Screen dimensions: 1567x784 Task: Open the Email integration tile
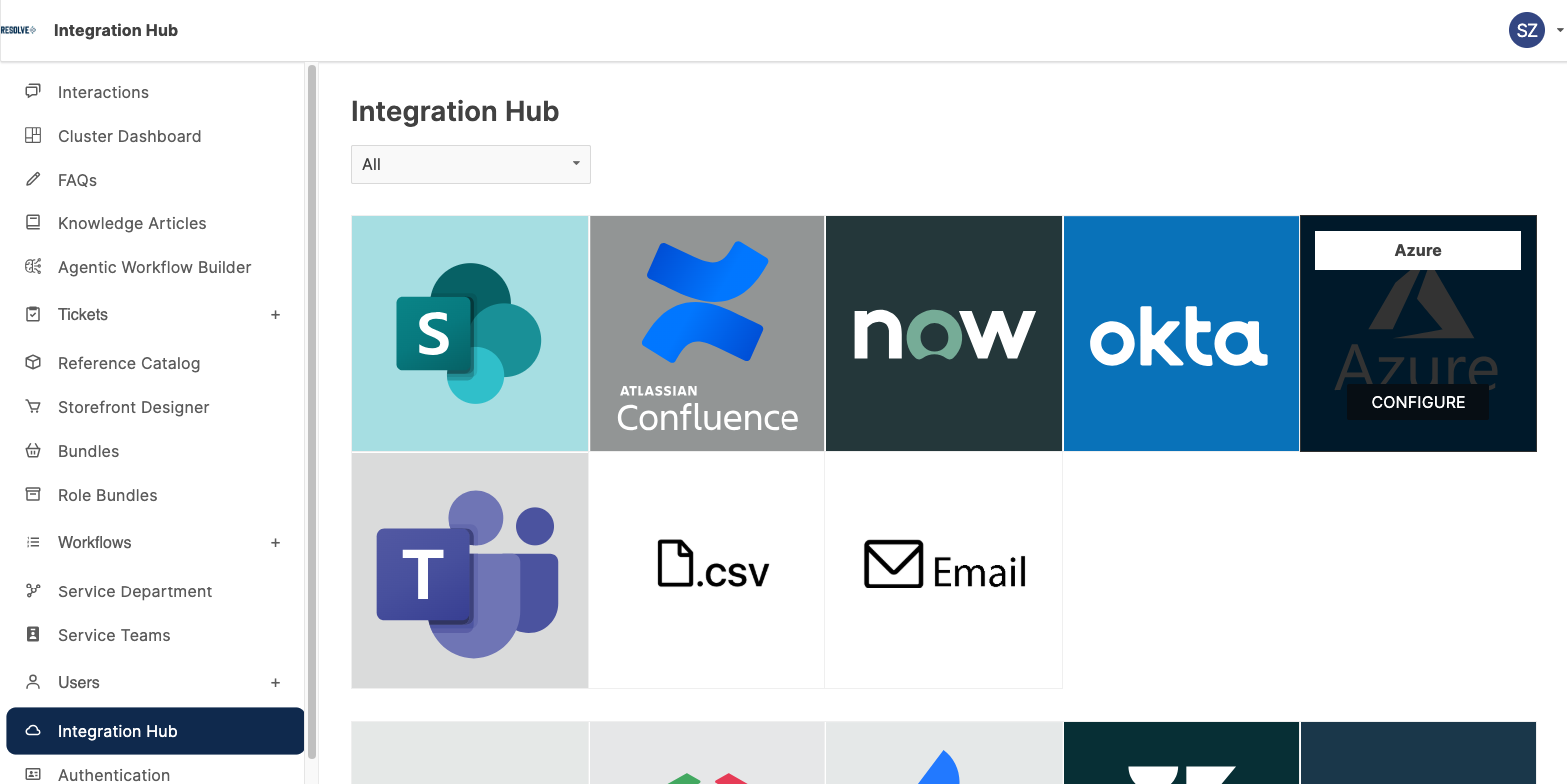pos(943,571)
